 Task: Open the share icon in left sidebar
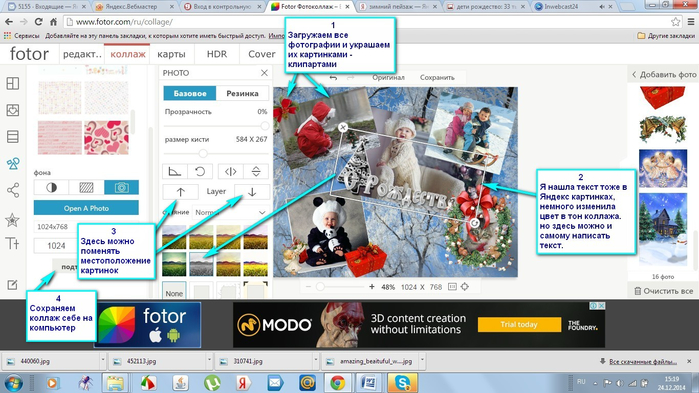point(12,190)
